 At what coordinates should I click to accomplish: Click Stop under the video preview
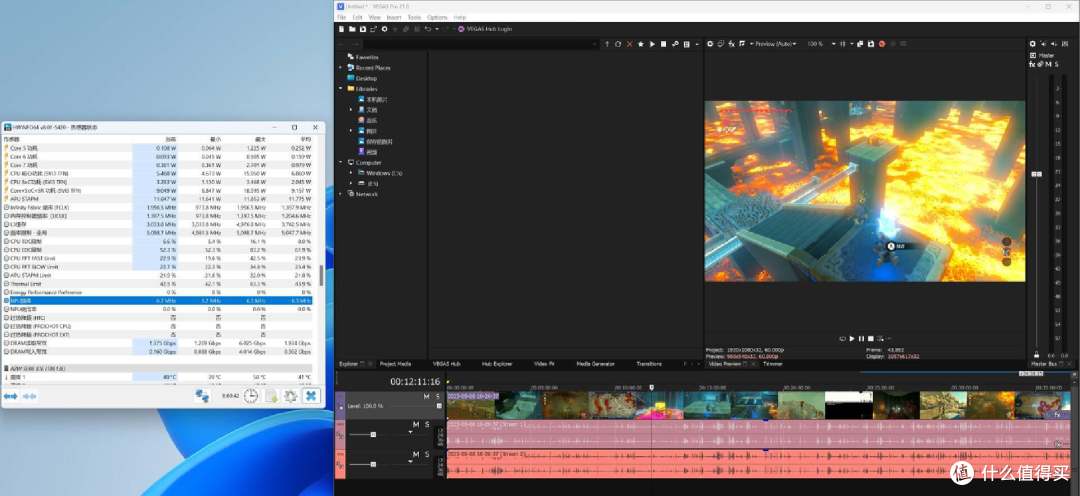tap(871, 338)
